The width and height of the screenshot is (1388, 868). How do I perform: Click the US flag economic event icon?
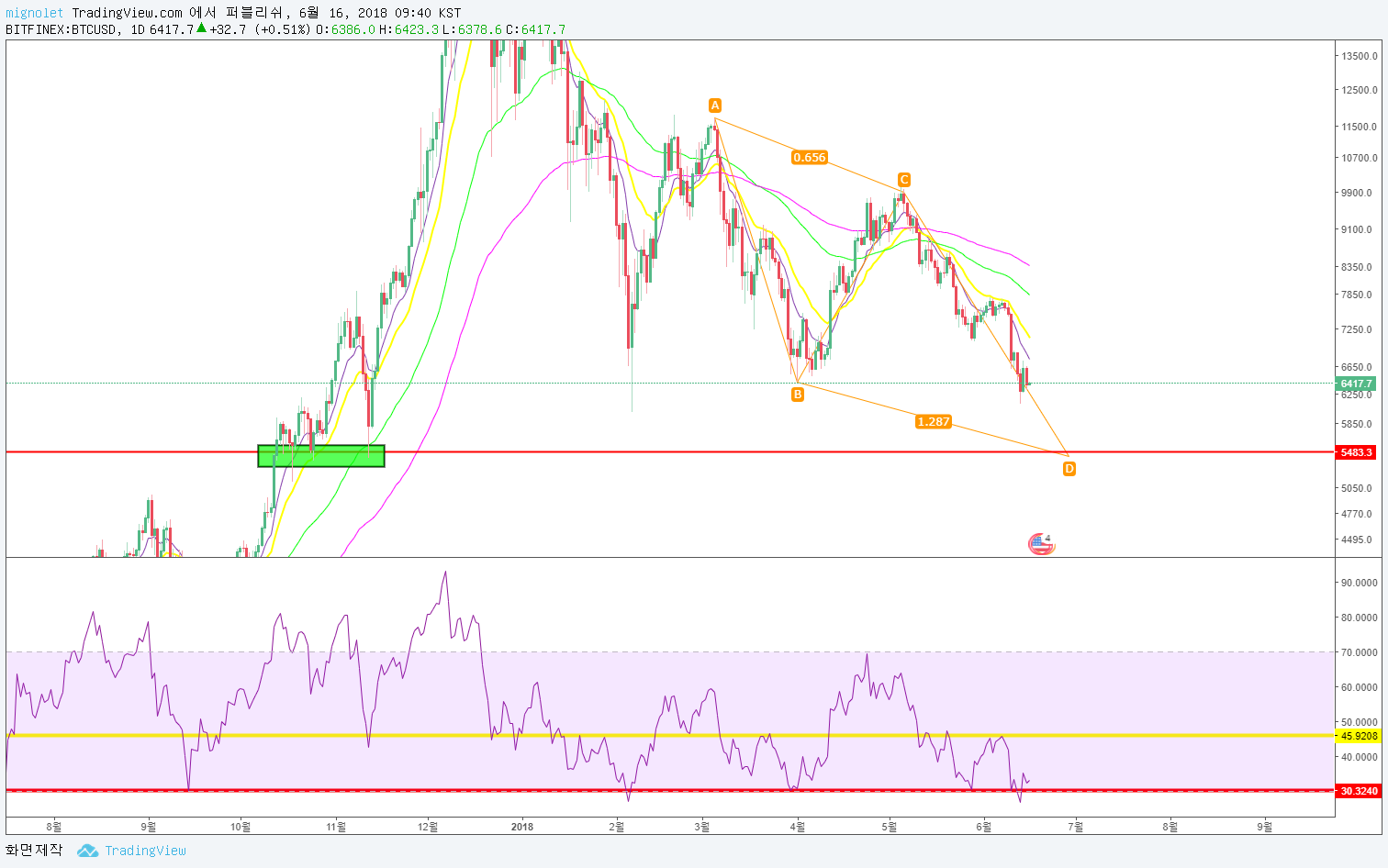pyautogui.click(x=1040, y=544)
